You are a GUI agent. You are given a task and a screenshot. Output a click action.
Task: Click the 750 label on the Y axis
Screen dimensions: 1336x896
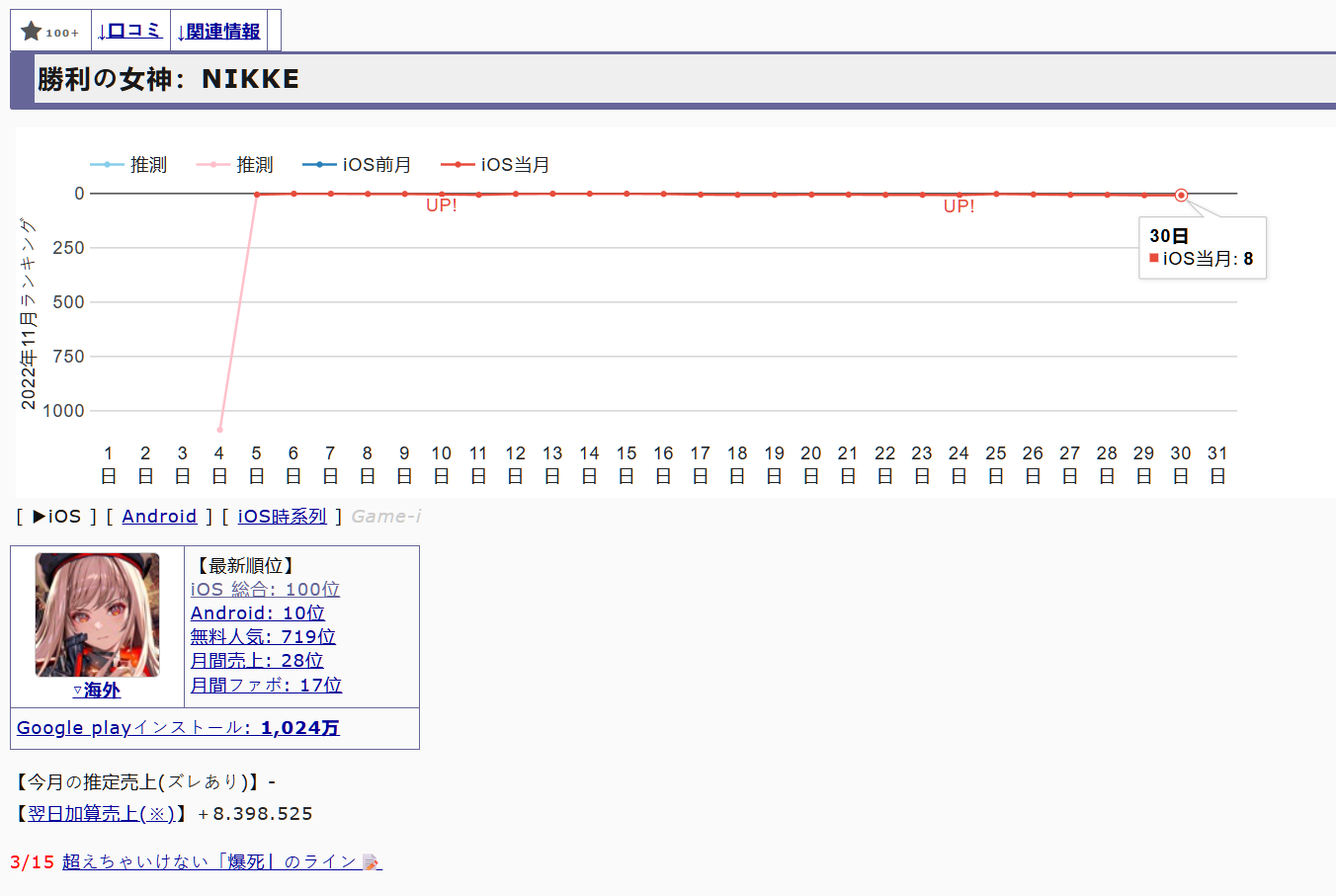click(x=68, y=357)
